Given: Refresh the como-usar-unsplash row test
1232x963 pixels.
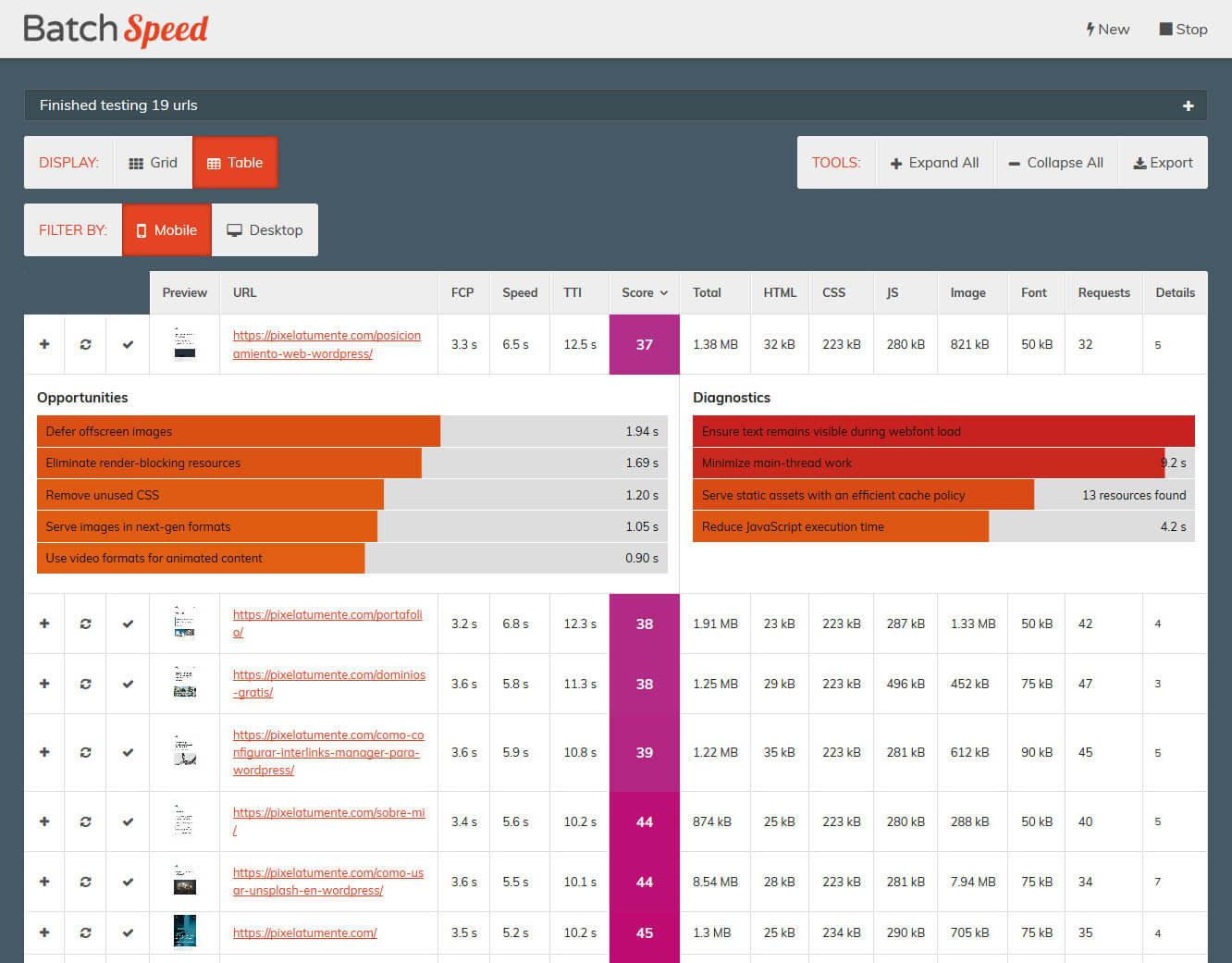Looking at the screenshot, I should pos(85,882).
